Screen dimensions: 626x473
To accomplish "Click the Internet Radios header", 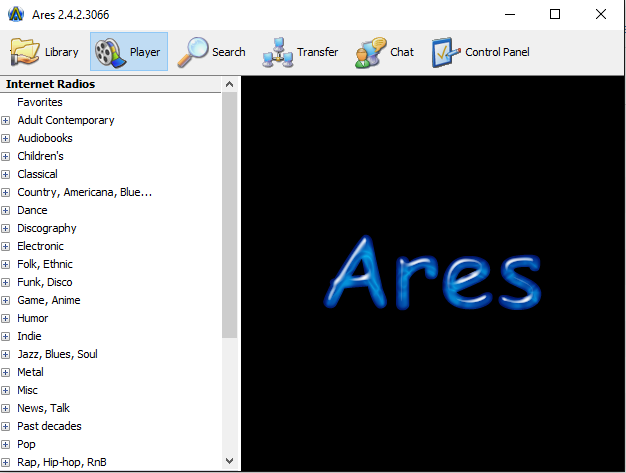I will 111,84.
